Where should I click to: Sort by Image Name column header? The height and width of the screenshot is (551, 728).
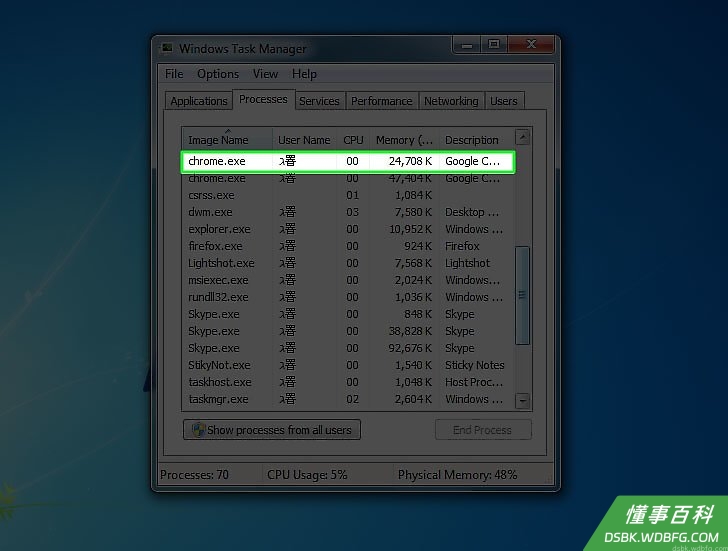tap(227, 139)
